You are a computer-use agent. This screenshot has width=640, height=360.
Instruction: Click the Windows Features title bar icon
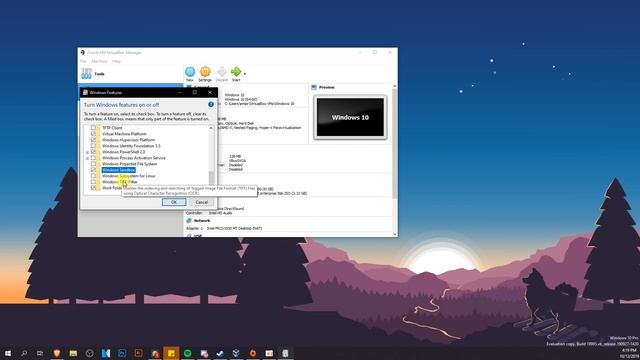[85, 93]
